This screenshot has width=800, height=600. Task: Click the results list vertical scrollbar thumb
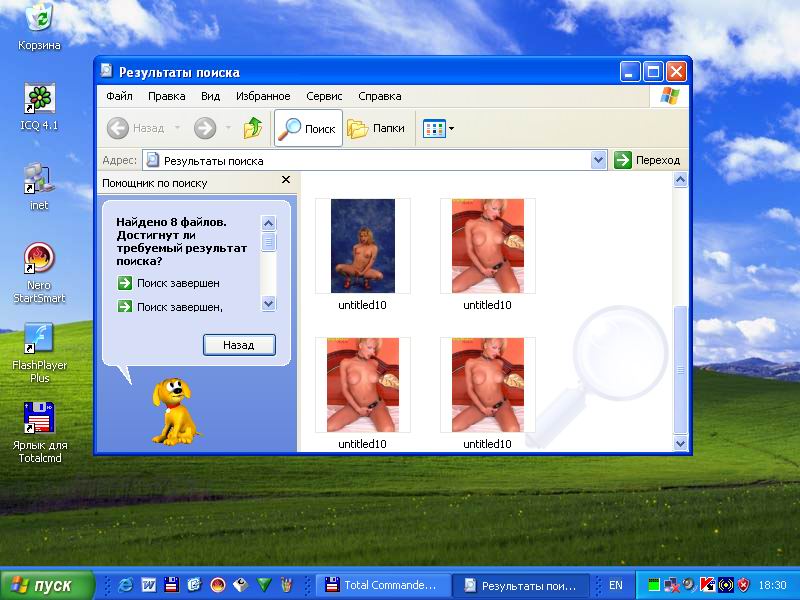[x=680, y=370]
